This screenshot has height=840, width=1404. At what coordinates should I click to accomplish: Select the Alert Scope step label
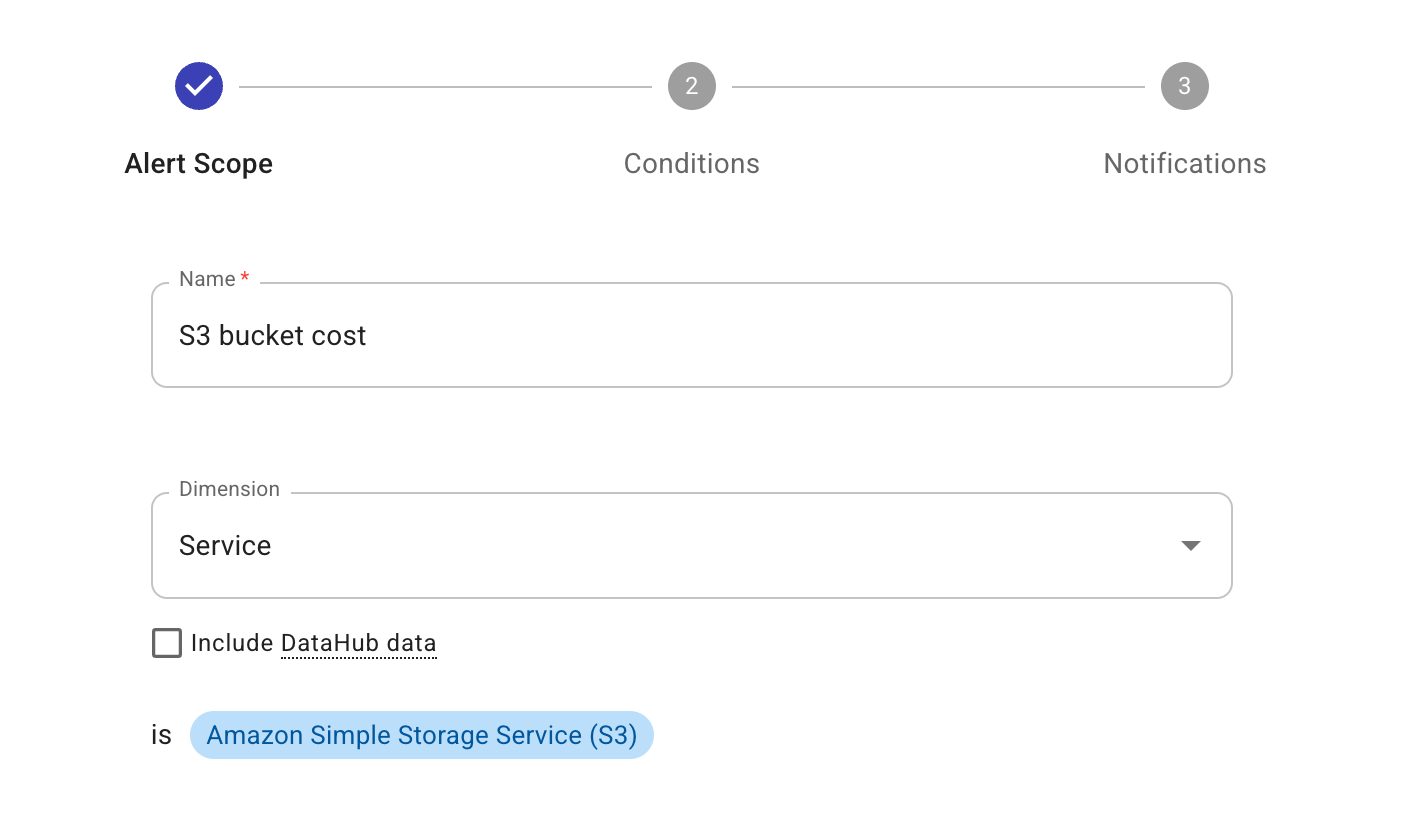tap(199, 164)
